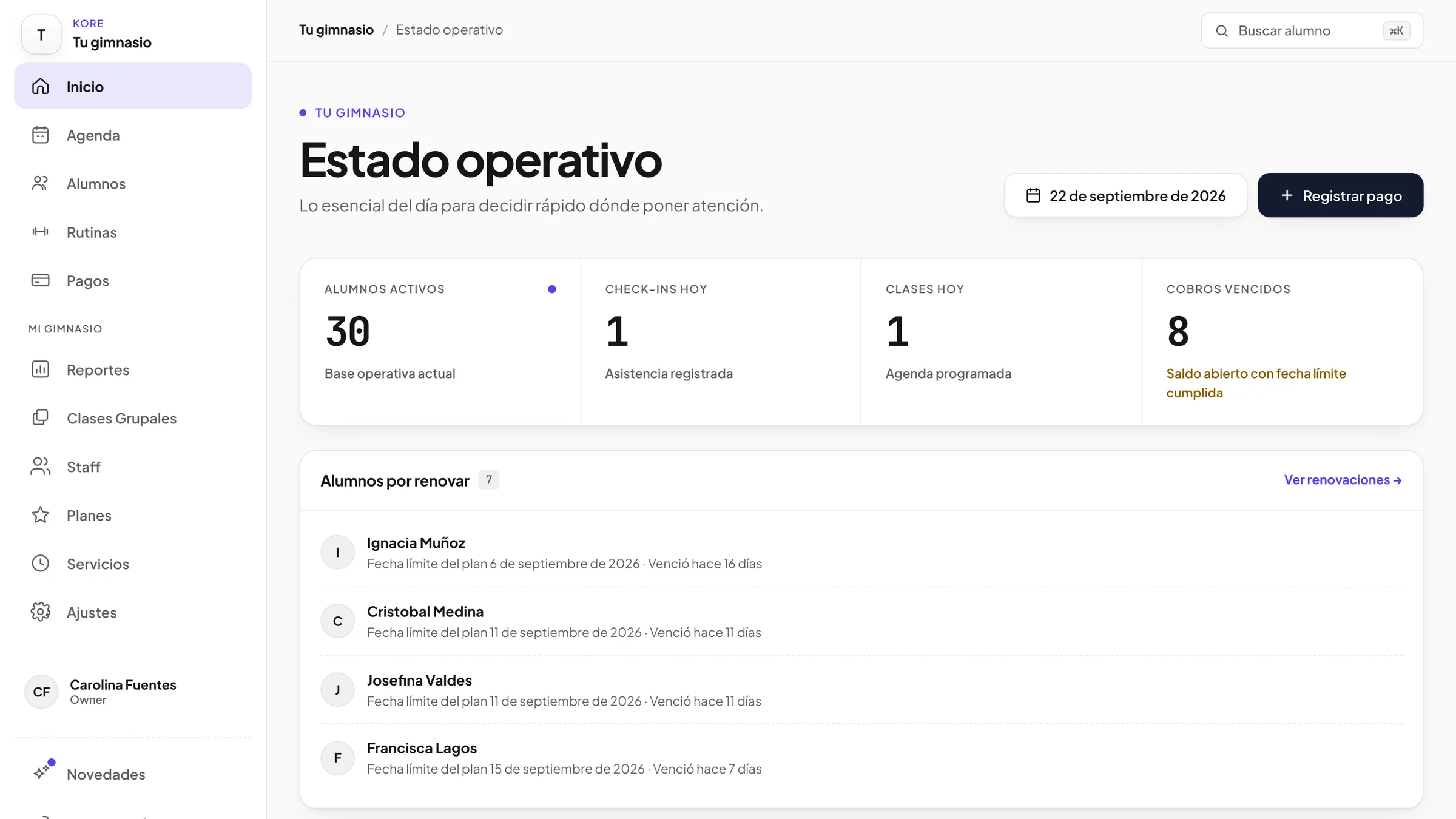The height and width of the screenshot is (819, 1456).
Task: Go to Alumnos section
Action: [x=133, y=183]
